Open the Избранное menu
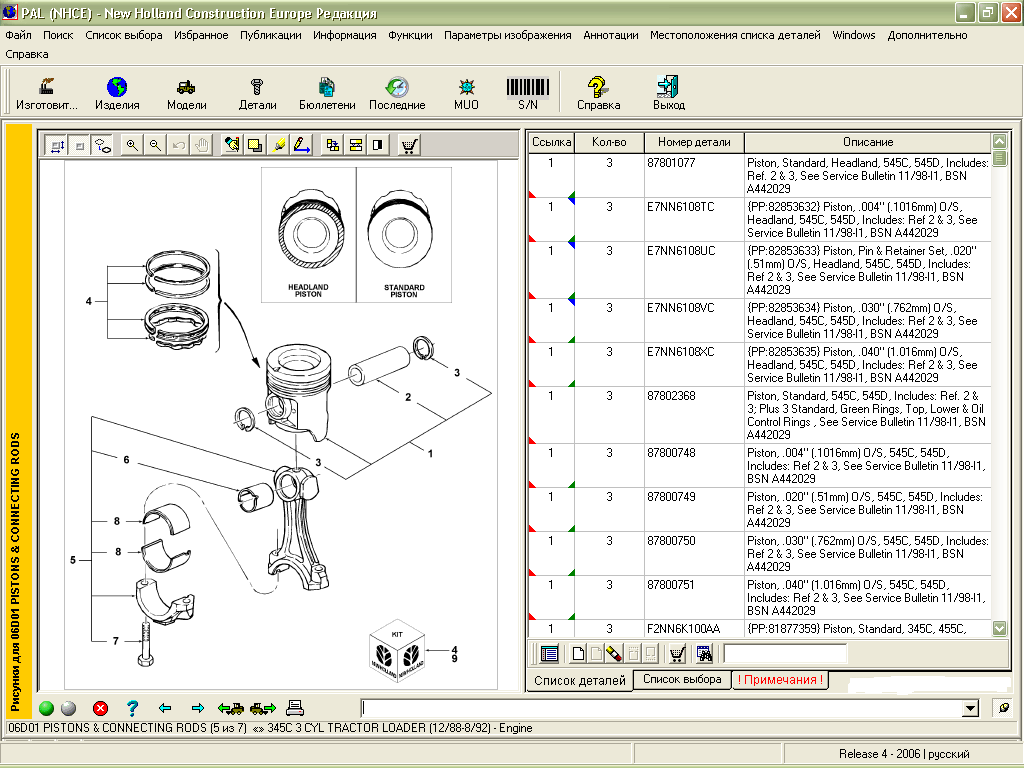The height and width of the screenshot is (768, 1024). [201, 35]
